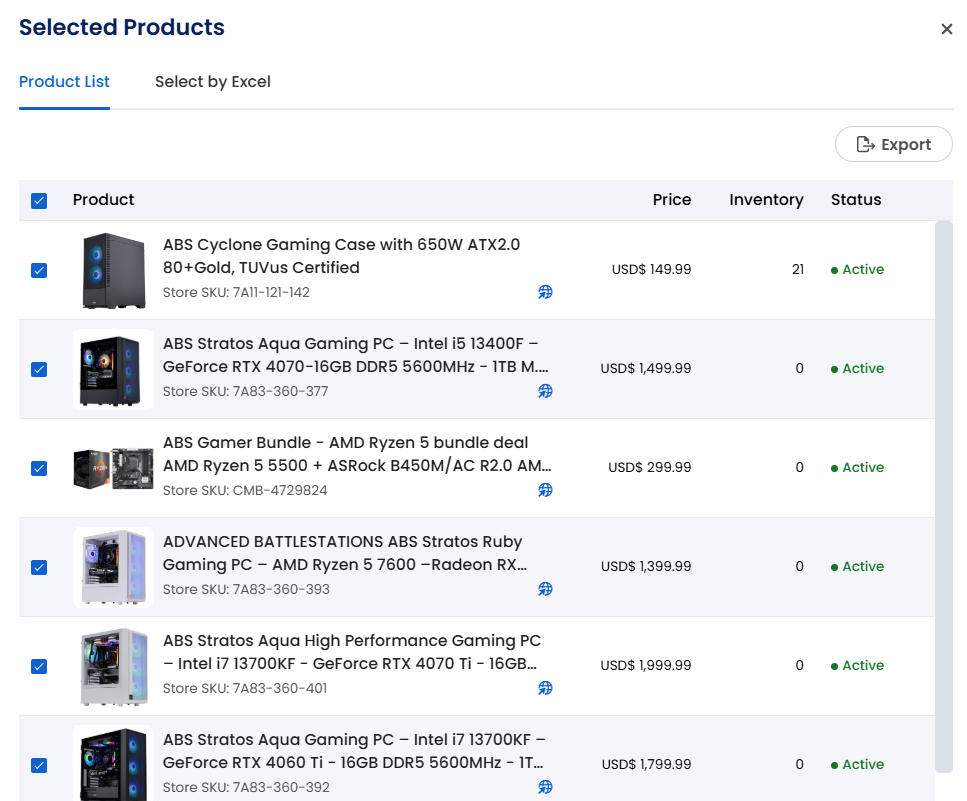The image size is (967, 801).
Task: Open the Select by Excel tab
Action: (213, 82)
